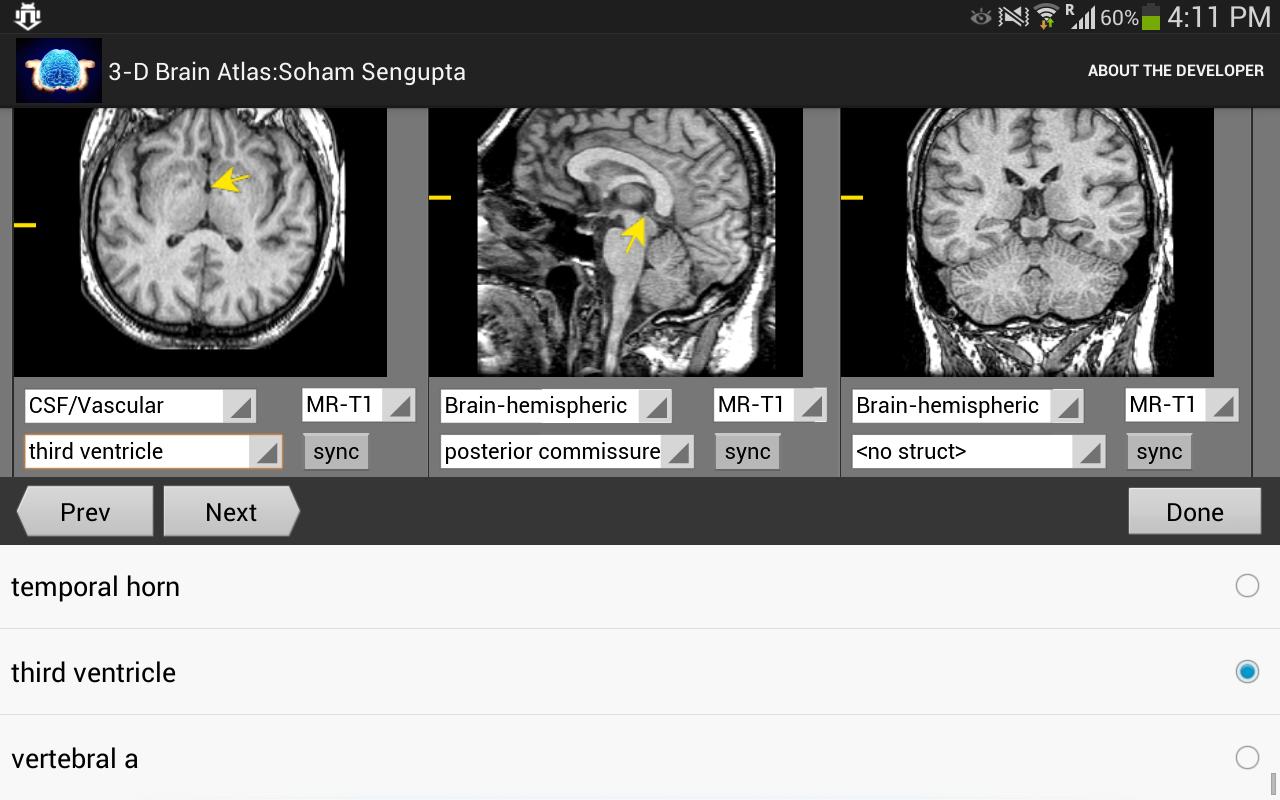Choose the vertebral a list label
Screen dimensions: 1280x800
click(x=75, y=759)
